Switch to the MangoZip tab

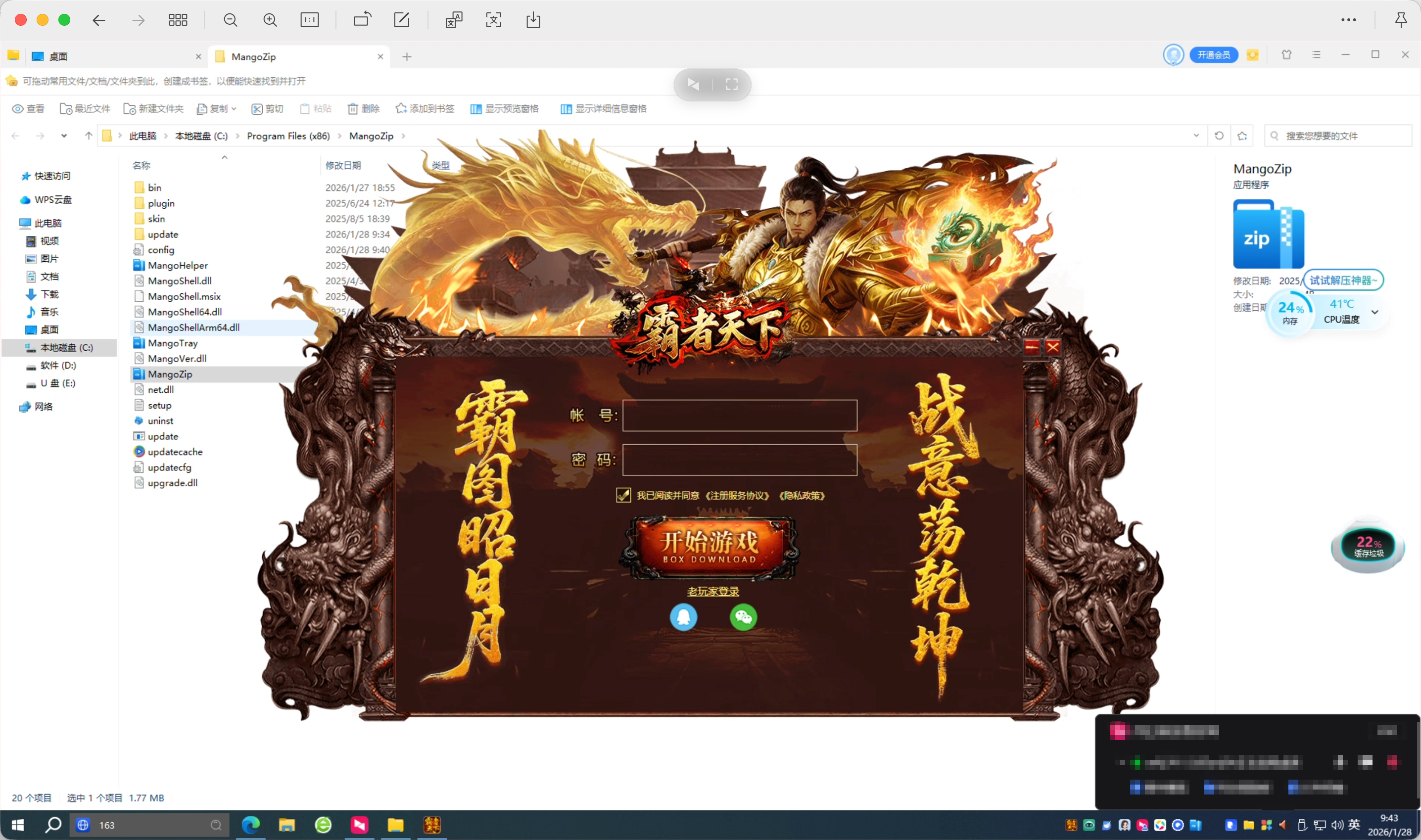point(254,56)
